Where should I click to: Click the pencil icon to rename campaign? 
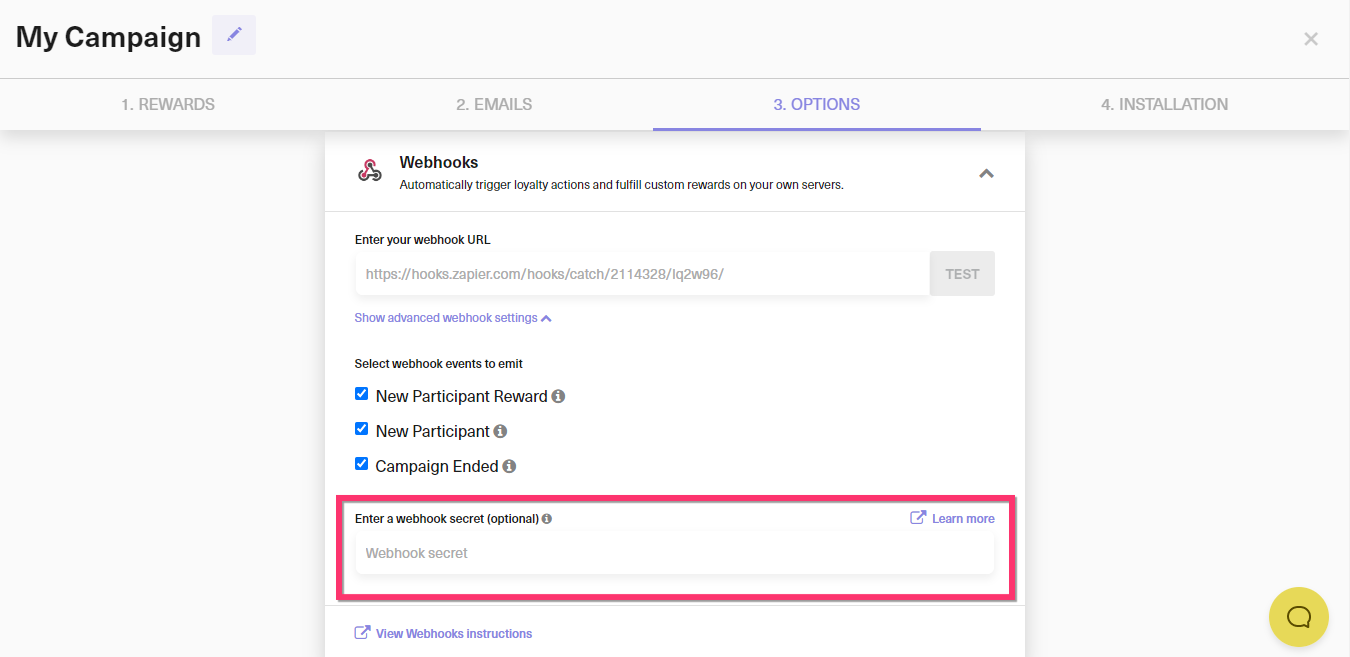tap(234, 35)
